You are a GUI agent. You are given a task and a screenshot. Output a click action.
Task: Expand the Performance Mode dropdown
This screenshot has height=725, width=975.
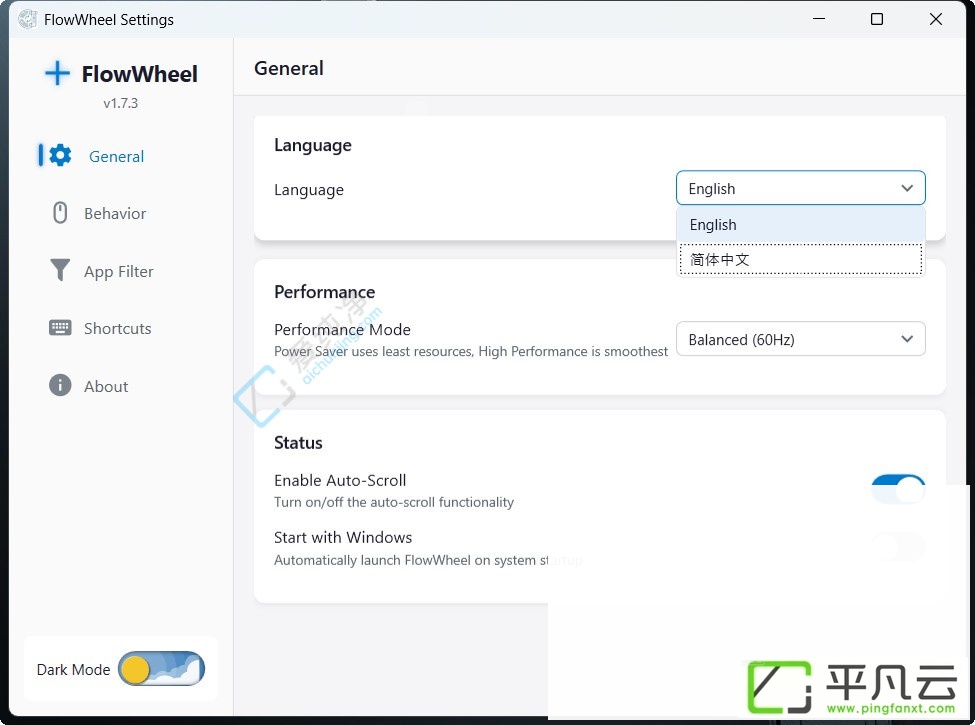(800, 339)
